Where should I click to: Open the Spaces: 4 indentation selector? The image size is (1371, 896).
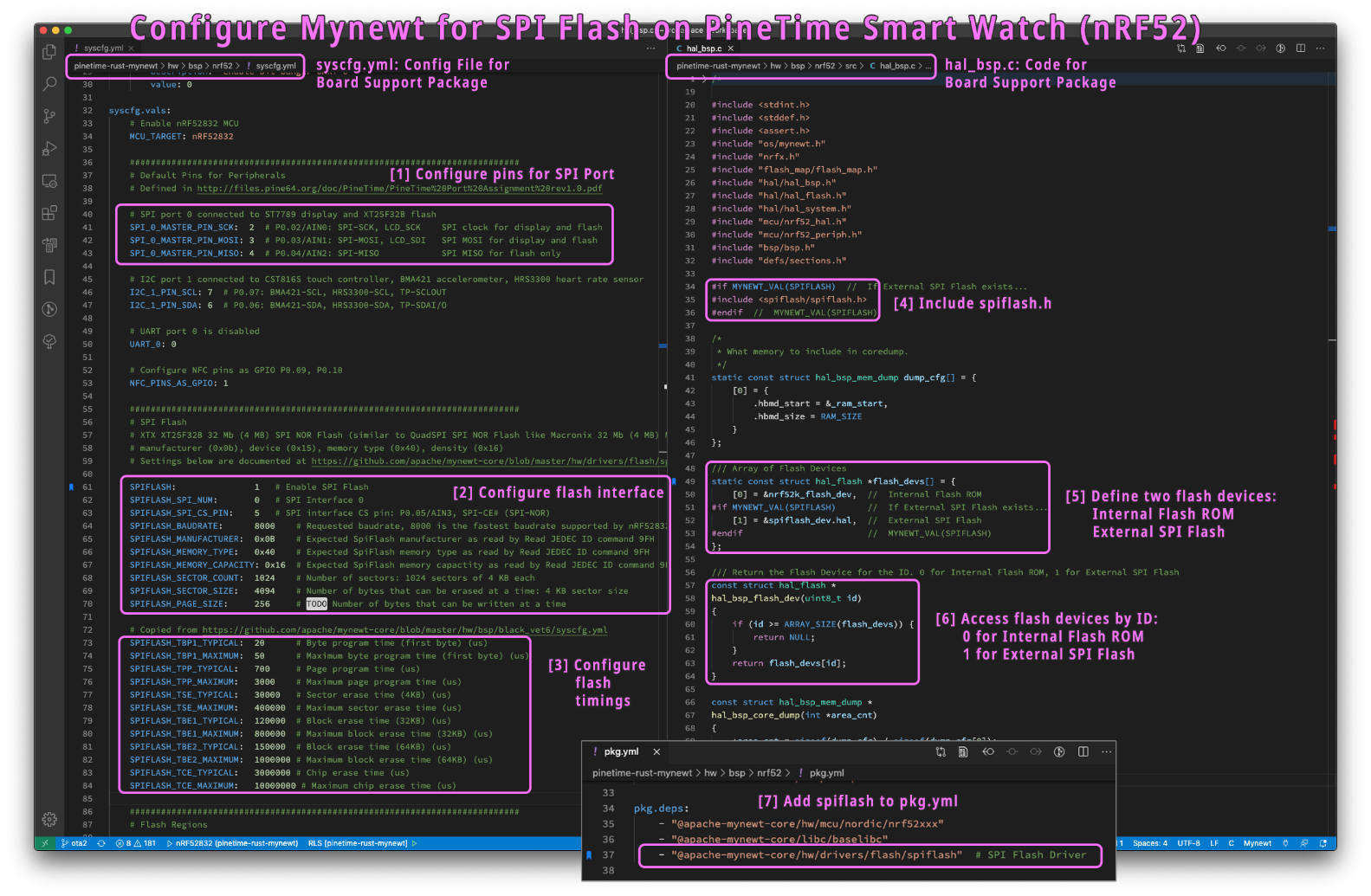coord(1149,843)
